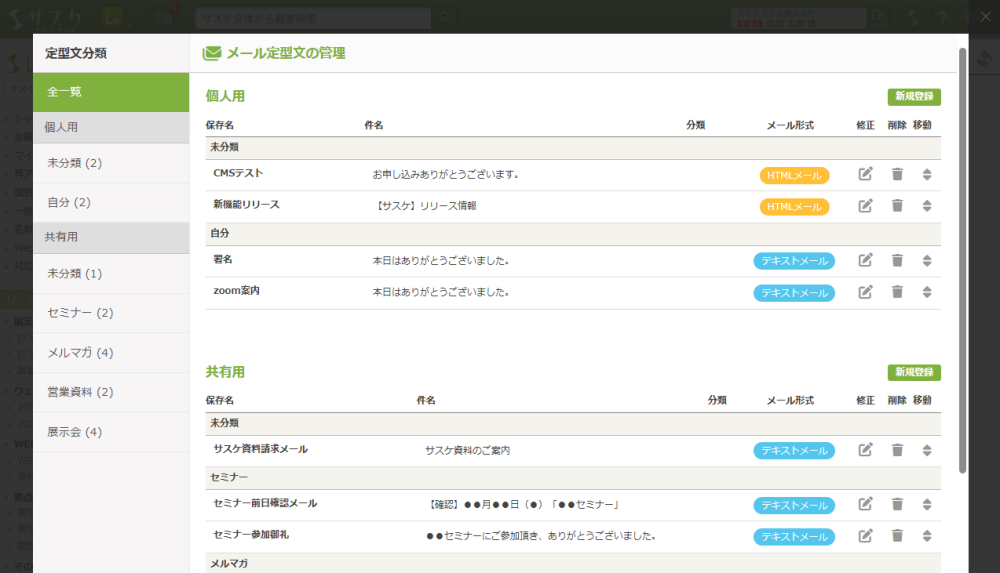Click edit icon for セミナー前日確認メール
1000x573 pixels.
tap(866, 504)
